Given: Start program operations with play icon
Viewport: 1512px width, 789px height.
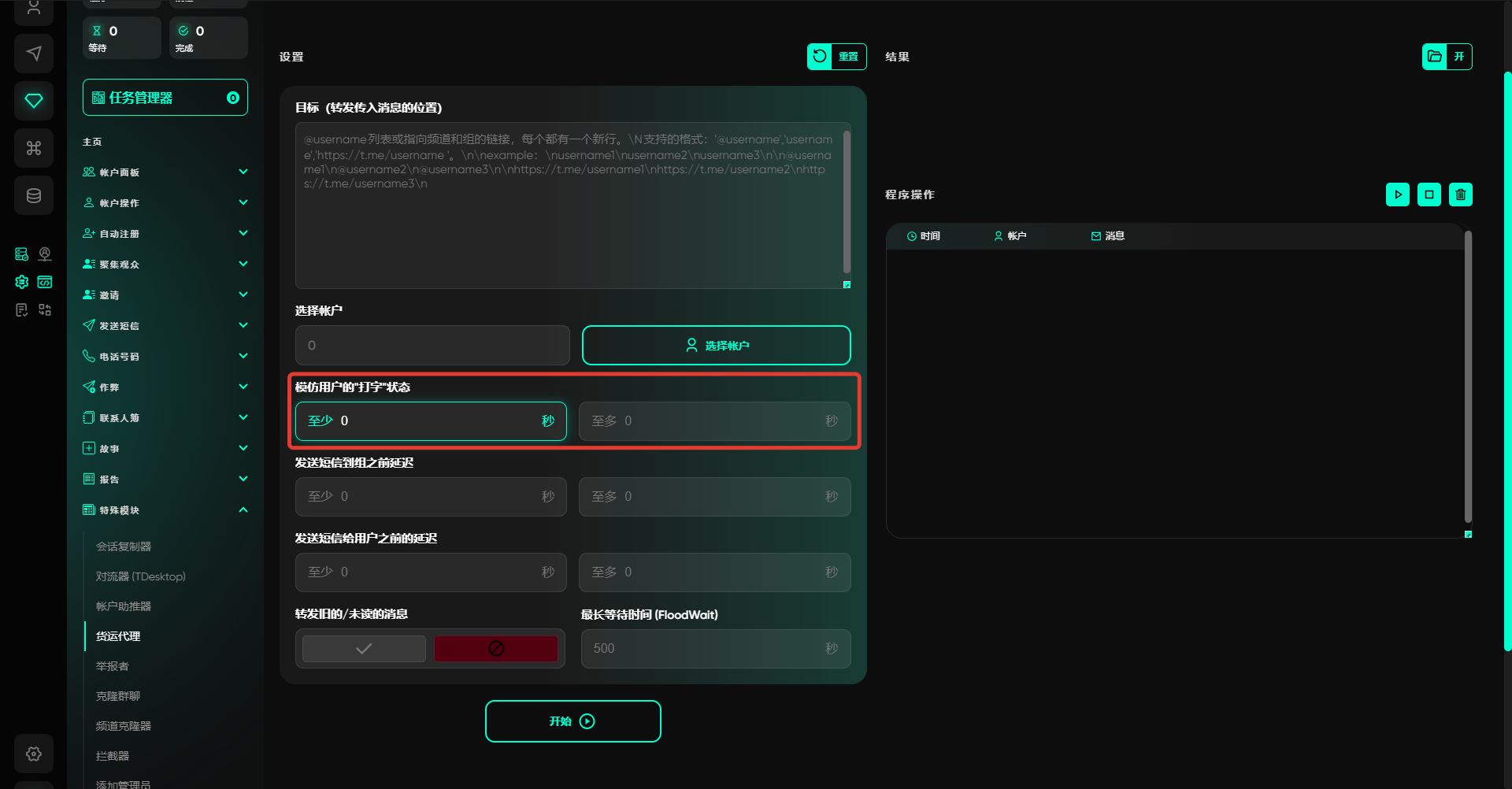Looking at the screenshot, I should point(1398,194).
